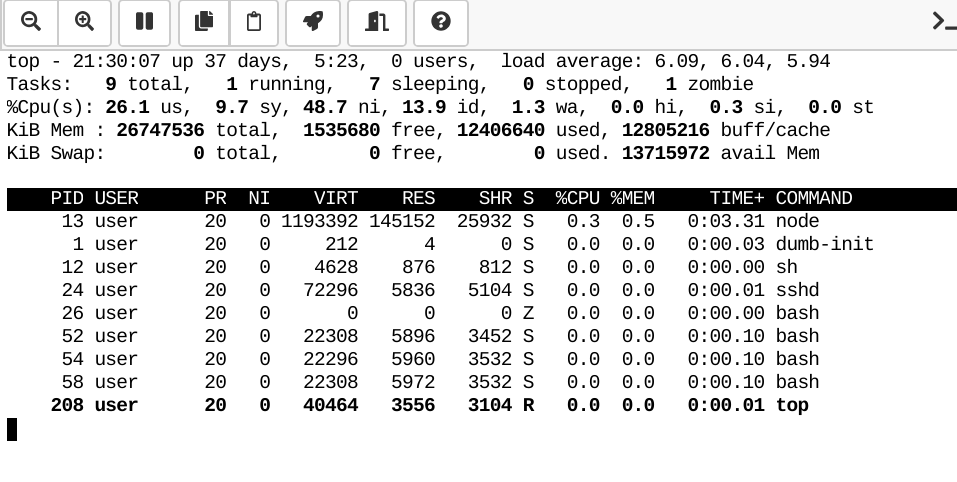Click the COMMAND column header
Image resolution: width=957 pixels, height=482 pixels.
pos(813,198)
